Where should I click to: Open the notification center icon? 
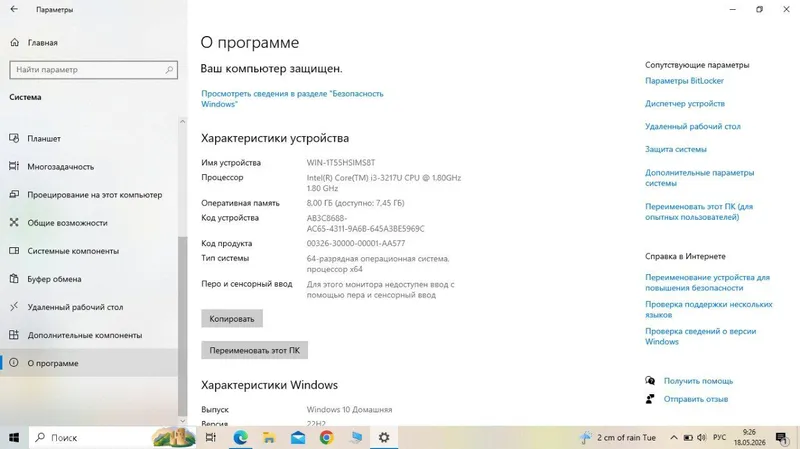tap(781, 438)
